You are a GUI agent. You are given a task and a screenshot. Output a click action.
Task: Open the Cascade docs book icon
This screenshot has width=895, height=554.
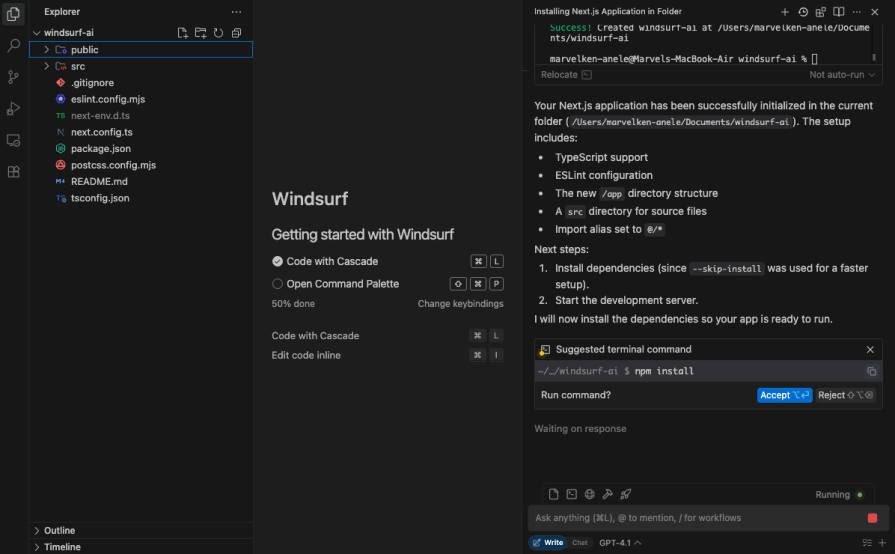pyautogui.click(x=838, y=11)
